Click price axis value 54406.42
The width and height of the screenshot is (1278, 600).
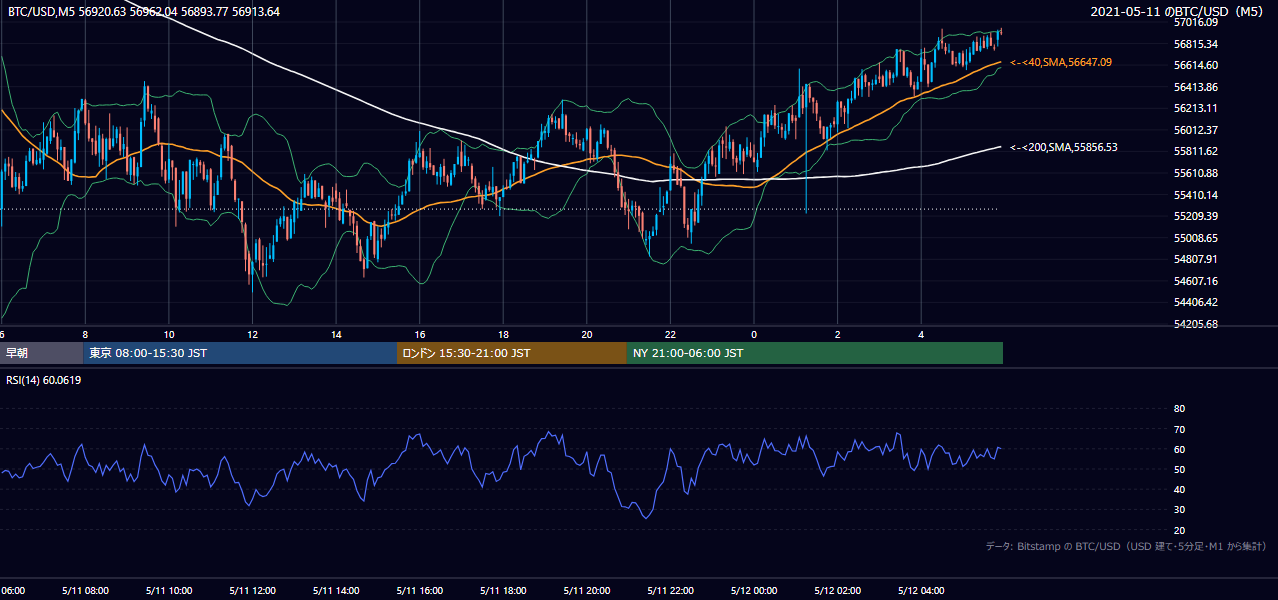(1195, 302)
